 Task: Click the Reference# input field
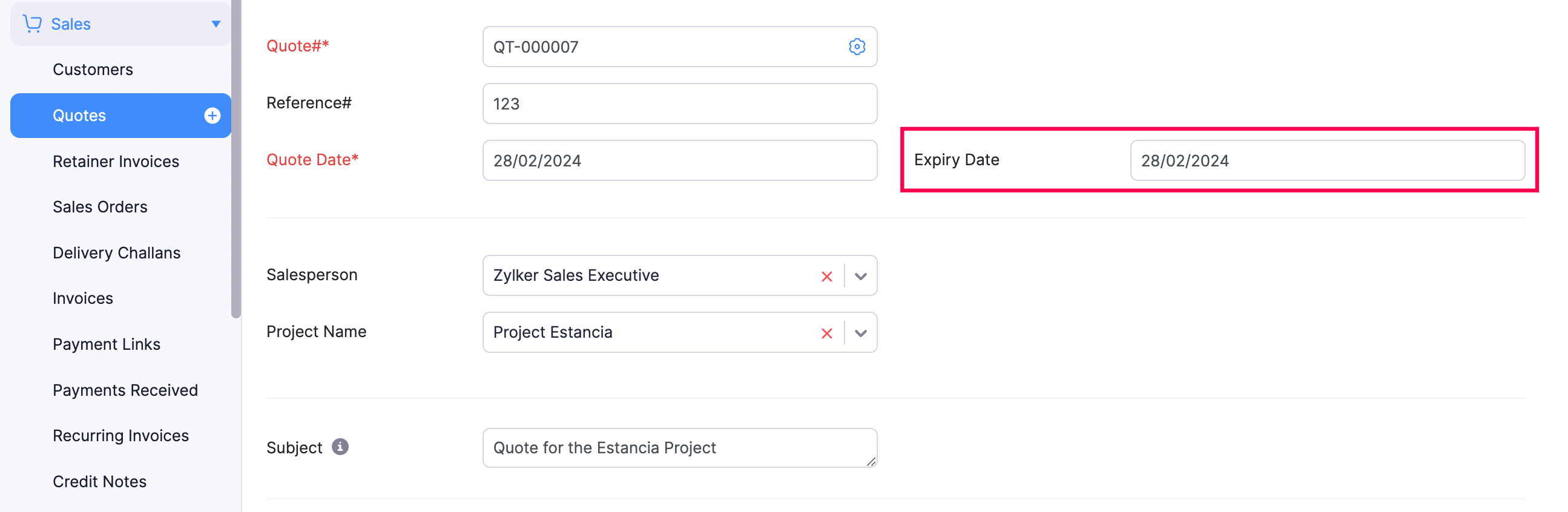coord(679,103)
